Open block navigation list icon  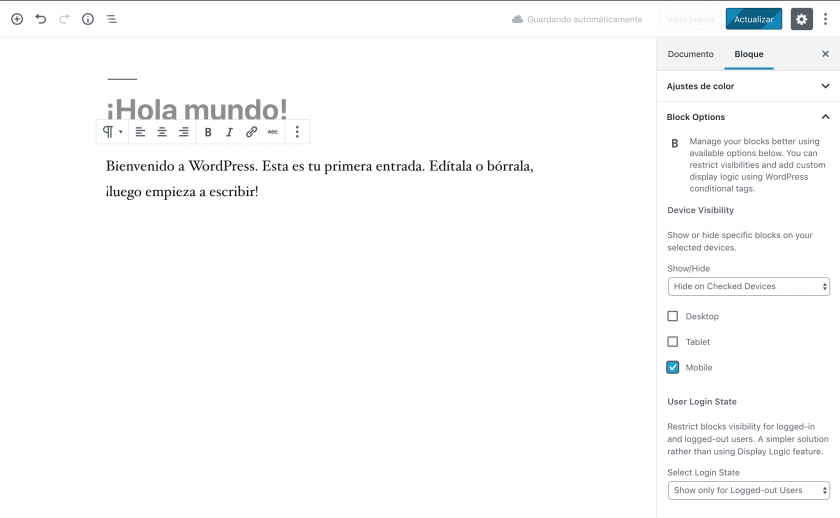[111, 19]
